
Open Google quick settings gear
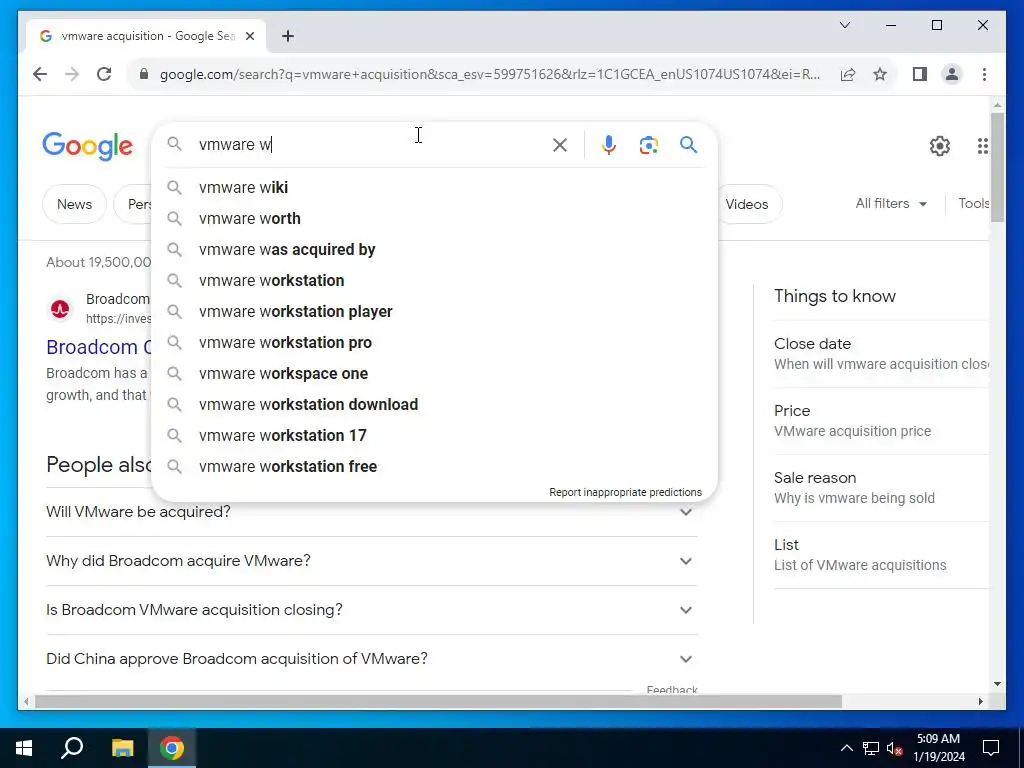click(940, 146)
